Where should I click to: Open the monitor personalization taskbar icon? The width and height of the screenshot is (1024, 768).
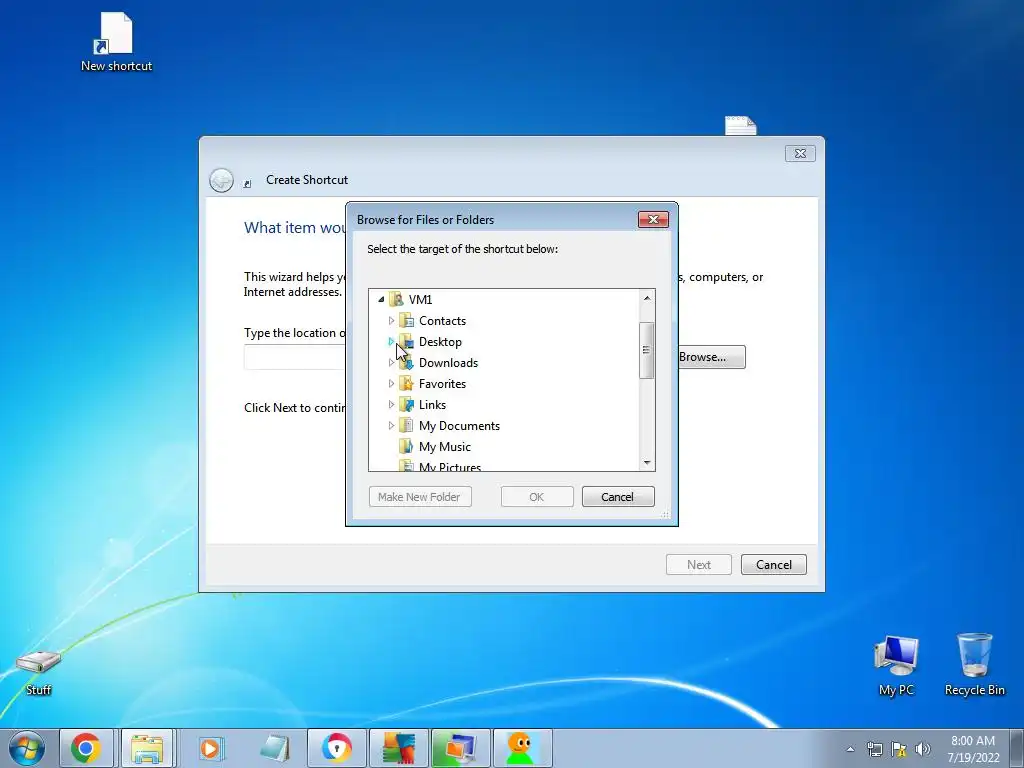[460, 748]
